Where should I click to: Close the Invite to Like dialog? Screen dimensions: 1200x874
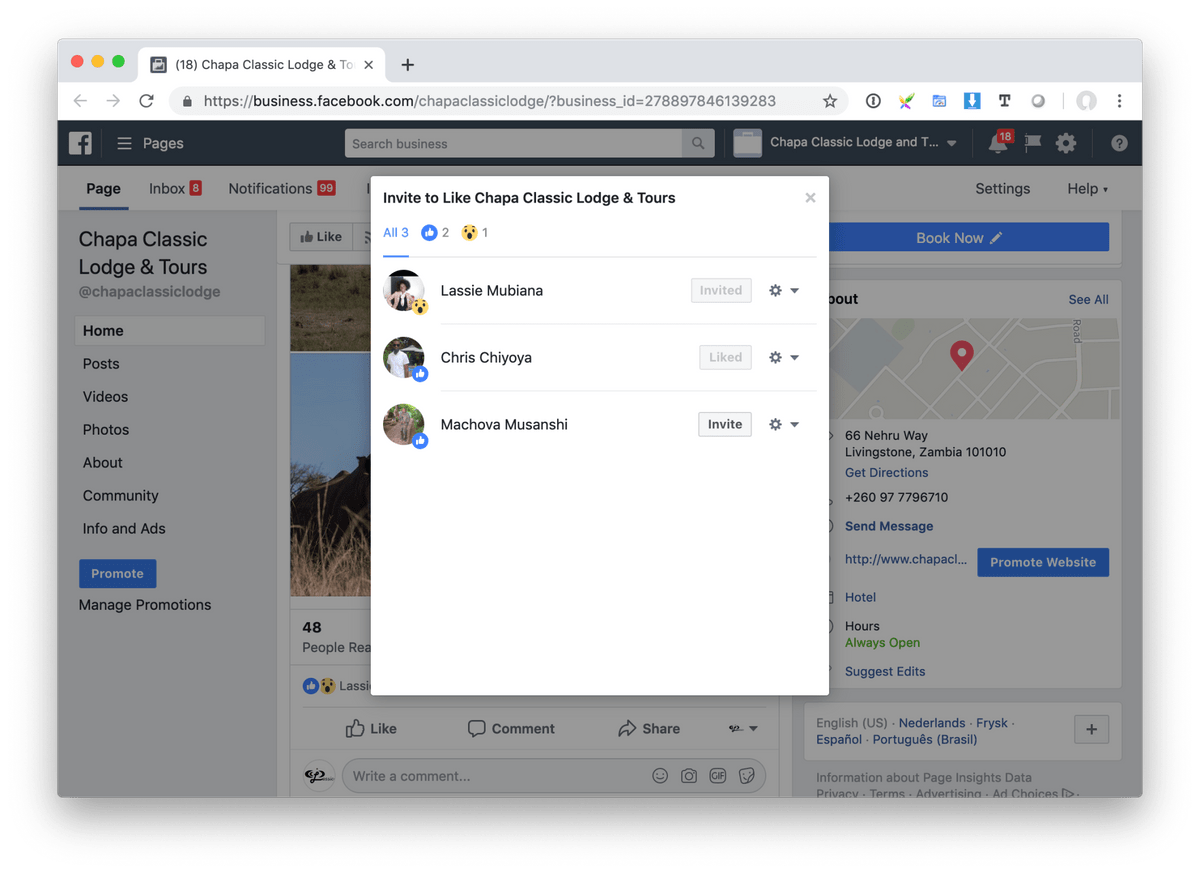[x=810, y=198]
